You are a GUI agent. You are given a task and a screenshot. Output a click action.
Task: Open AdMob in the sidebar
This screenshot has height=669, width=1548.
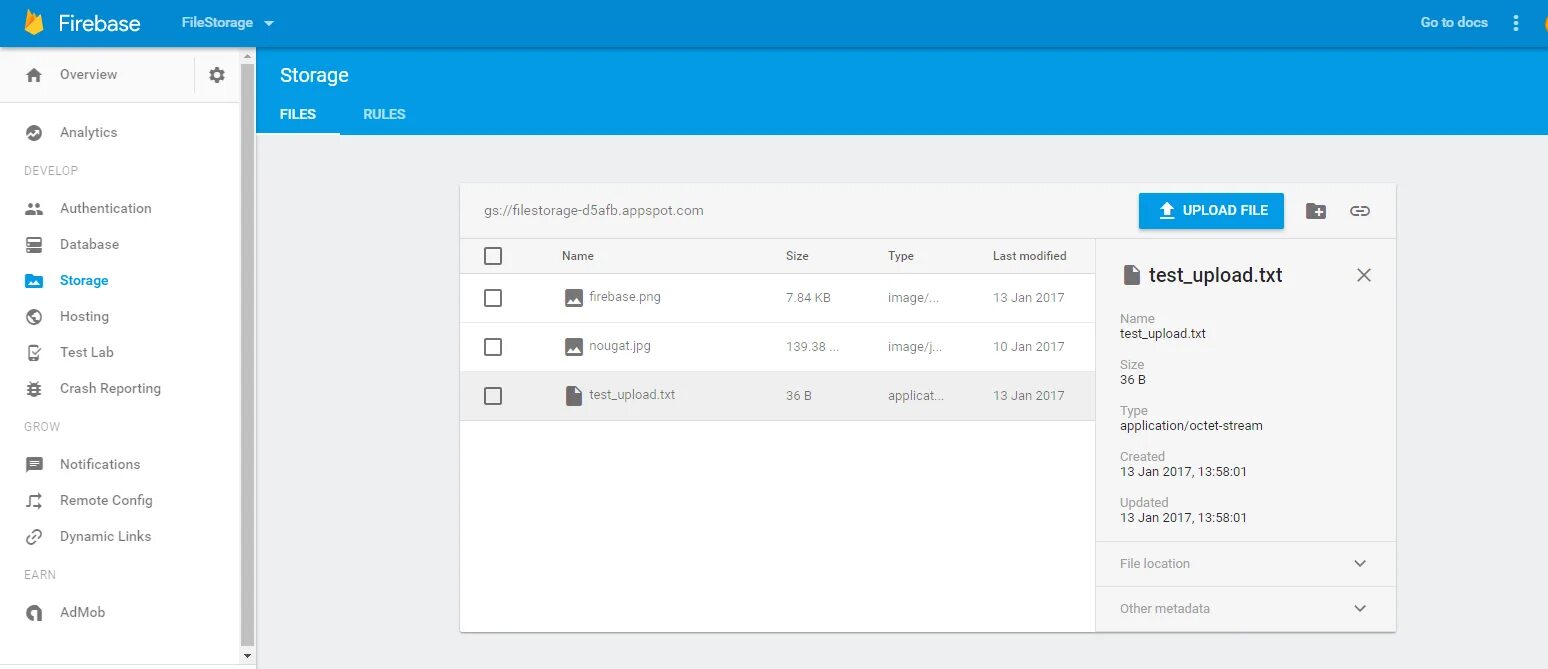[82, 613]
